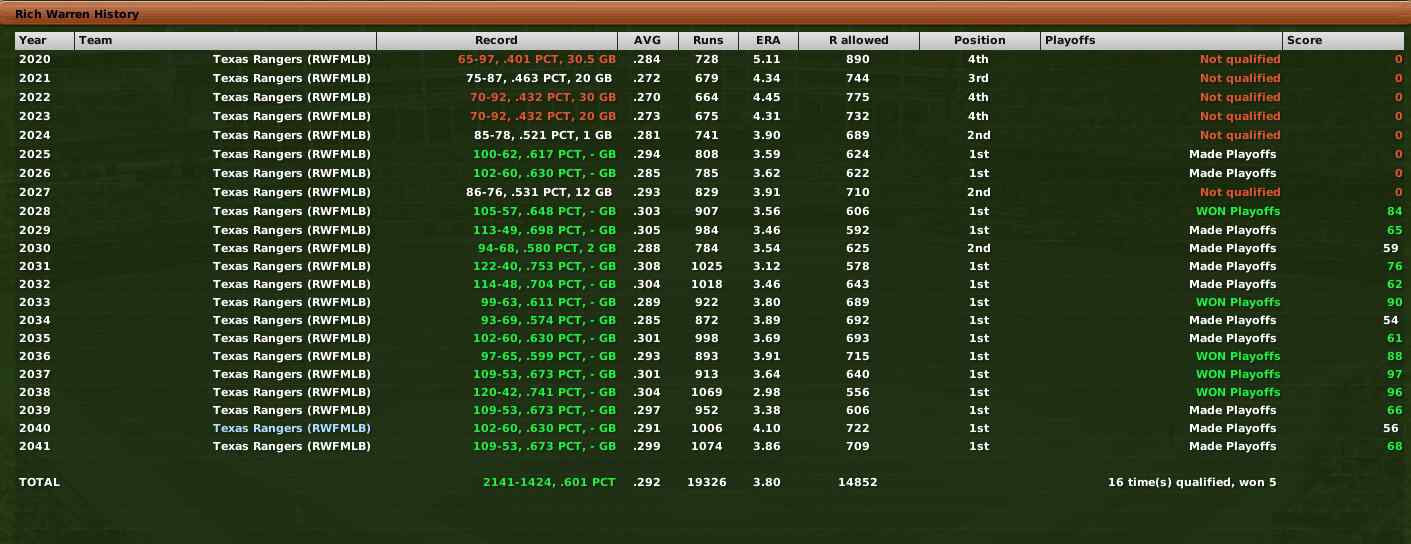Click the 2025 Made Playoffs cell
This screenshot has width=1411, height=544.
[1232, 154]
